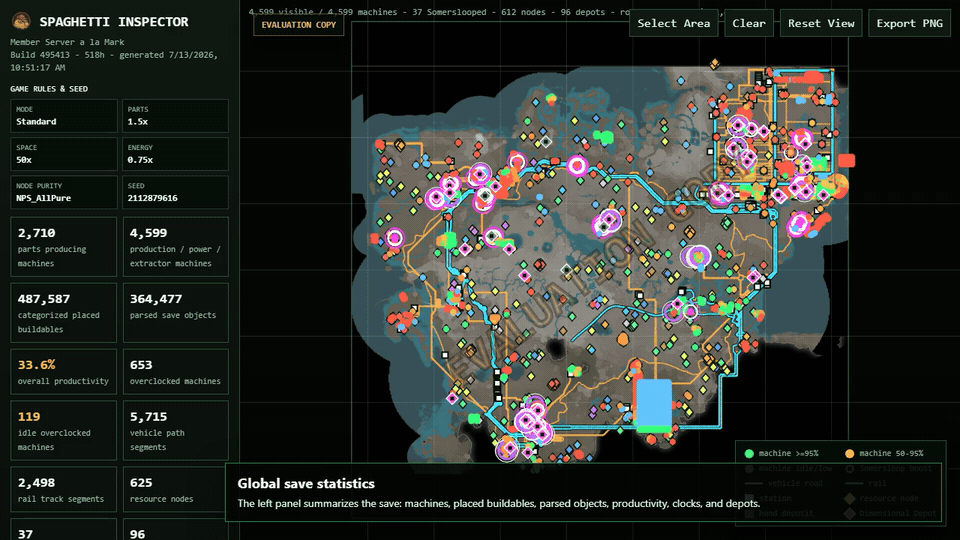Viewport: 960px width, 540px height.
Task: Click the green machine >=95% legend dot
Action: pos(749,454)
